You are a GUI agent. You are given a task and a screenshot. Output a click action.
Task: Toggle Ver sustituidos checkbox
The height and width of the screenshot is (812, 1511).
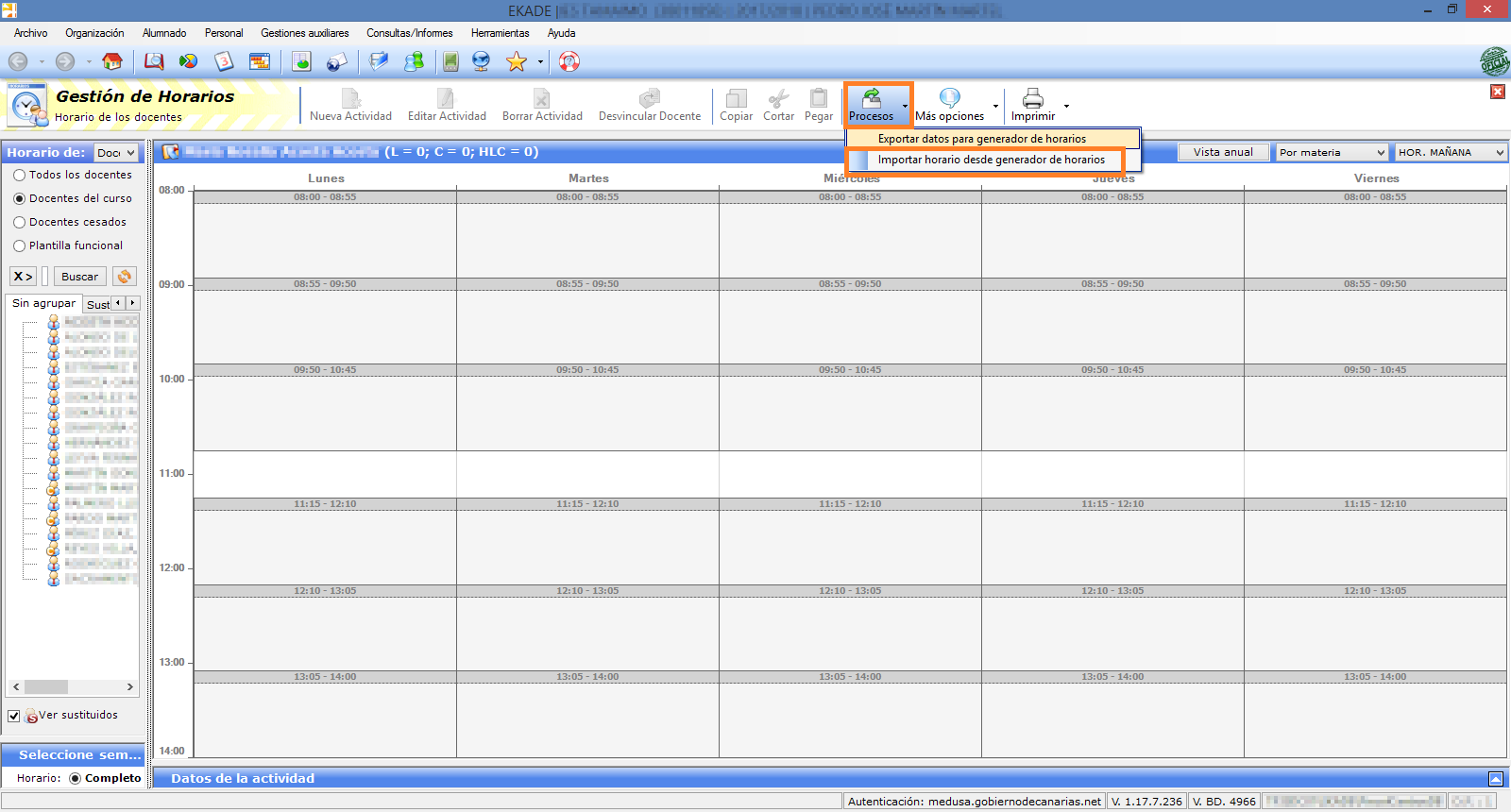click(14, 716)
